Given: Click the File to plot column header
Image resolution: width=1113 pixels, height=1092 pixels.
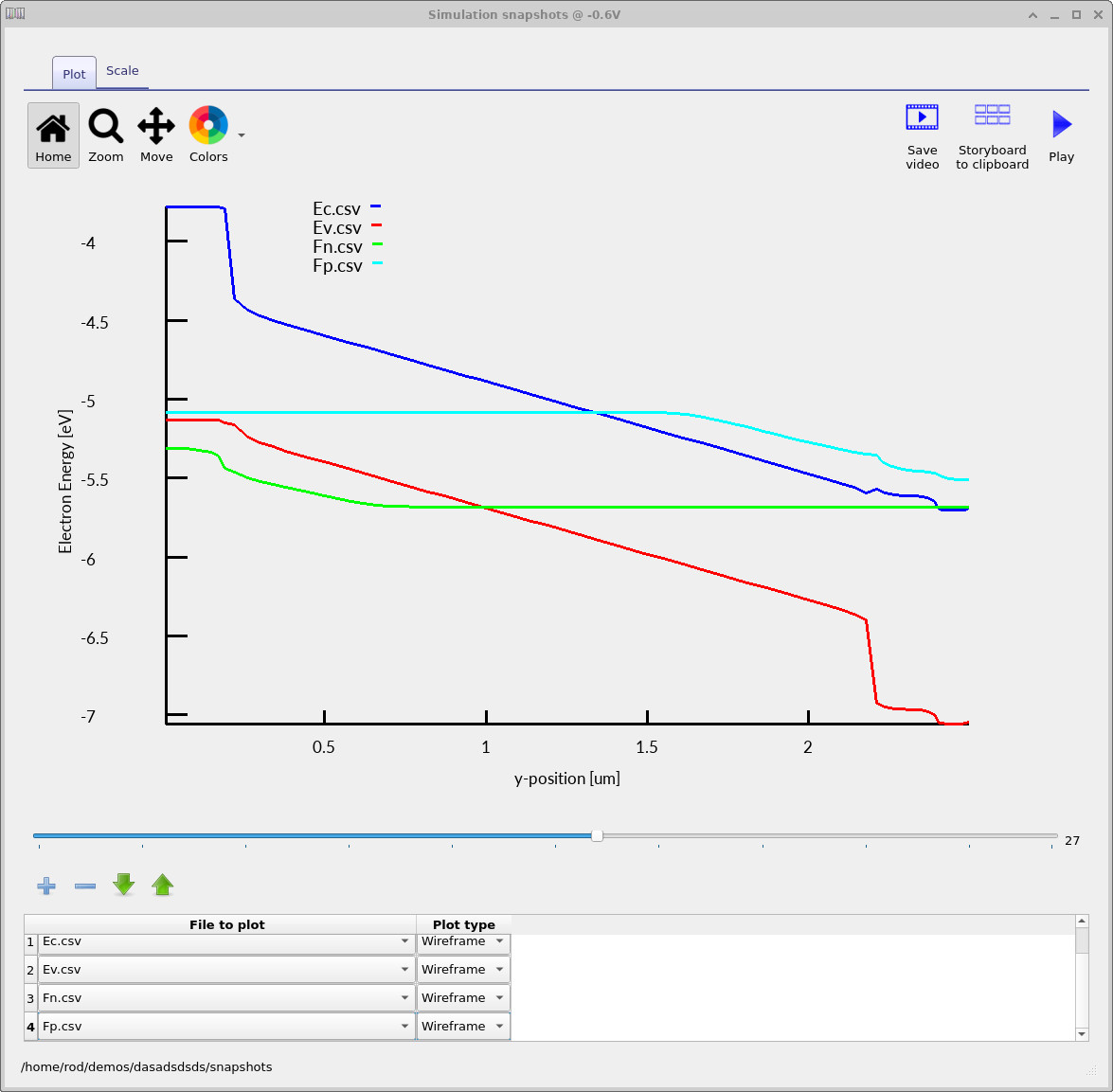Looking at the screenshot, I should tap(226, 924).
